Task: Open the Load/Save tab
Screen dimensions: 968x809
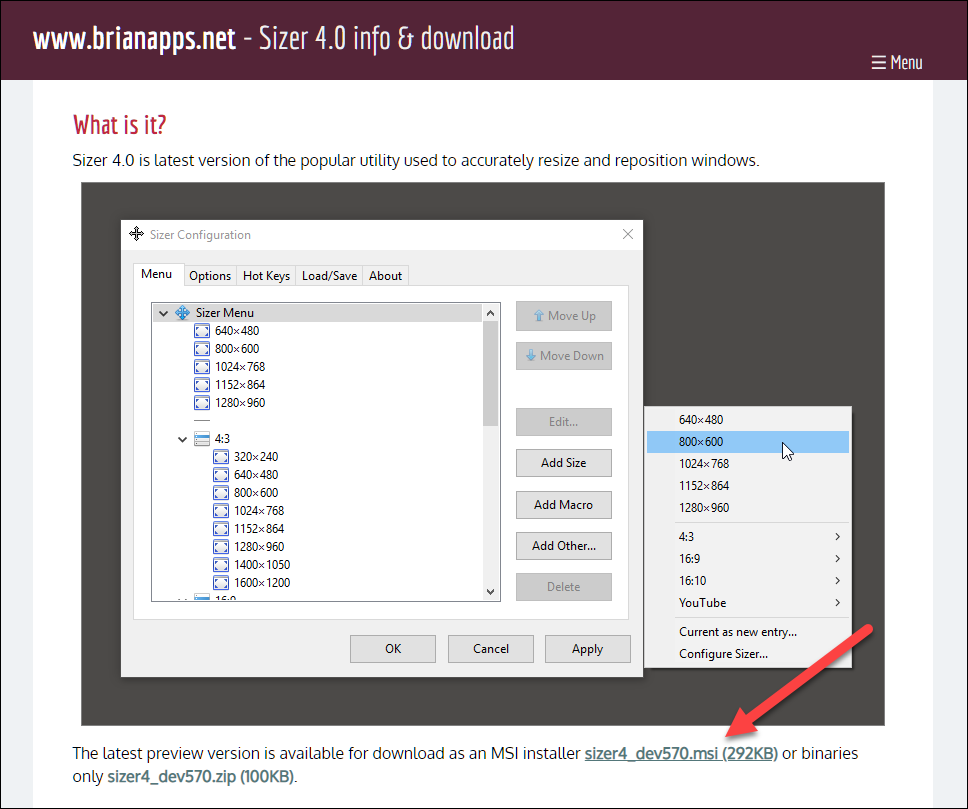Action: click(329, 275)
